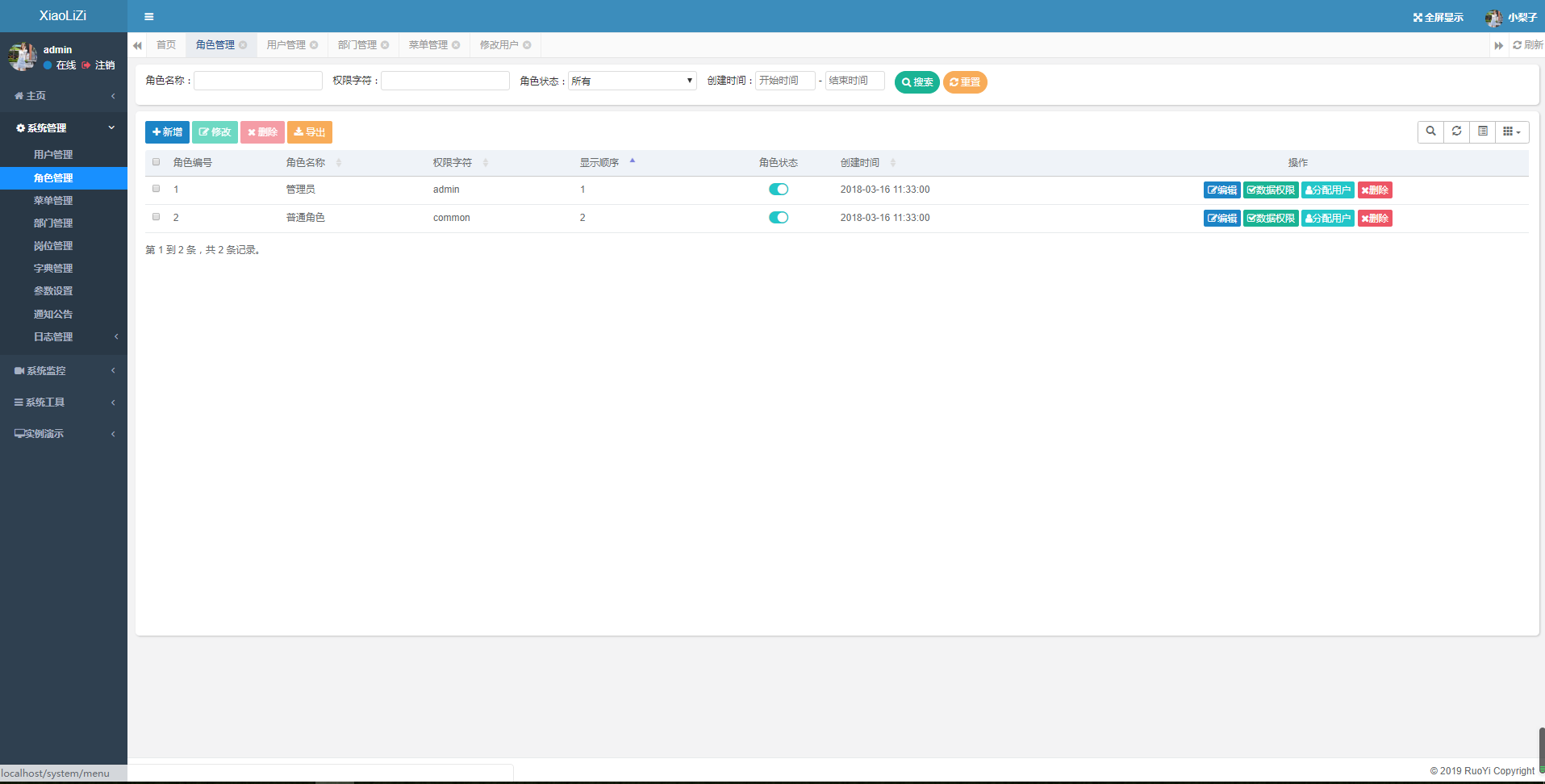Click 注销 logout link
Screen dimensions: 1545x784
pos(98,65)
